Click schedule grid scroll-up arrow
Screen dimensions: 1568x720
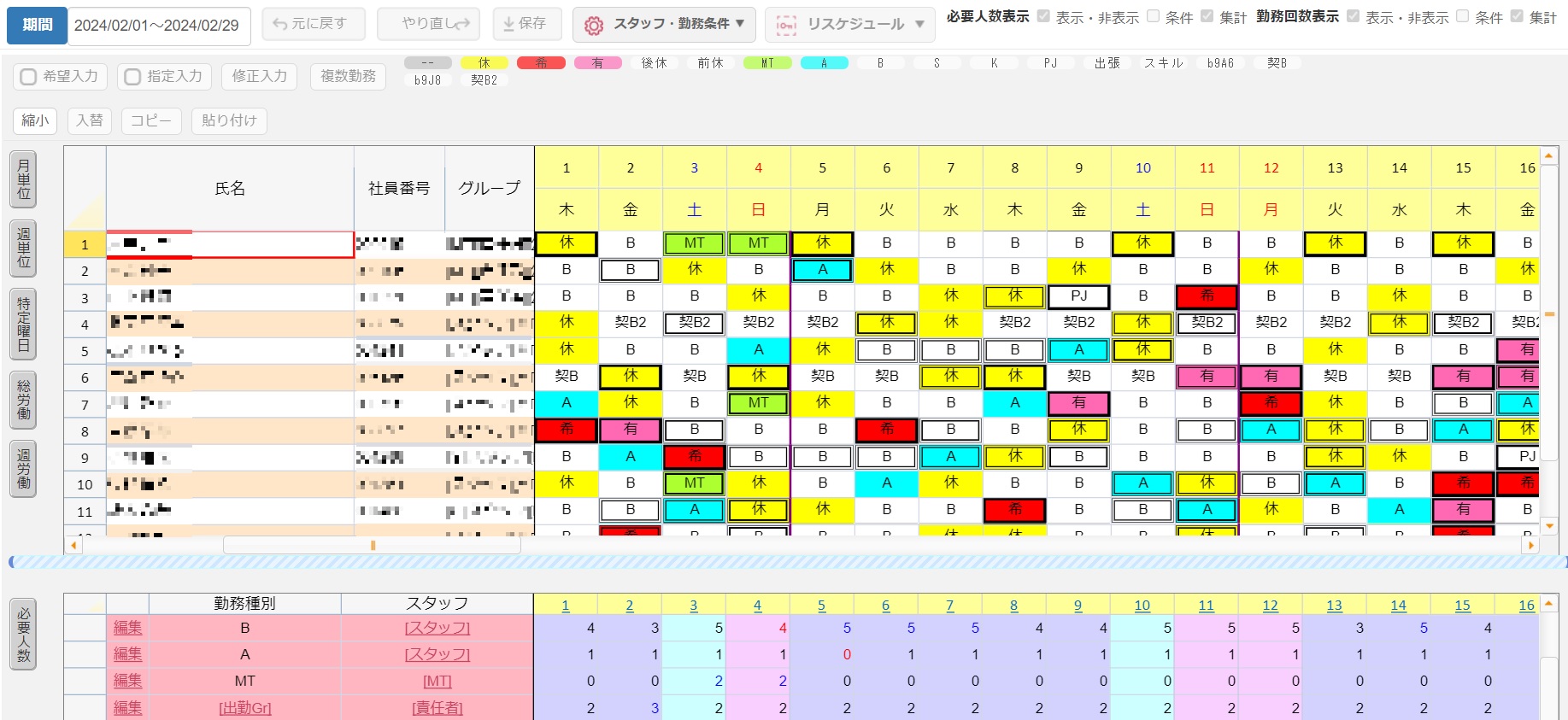[x=1549, y=155]
